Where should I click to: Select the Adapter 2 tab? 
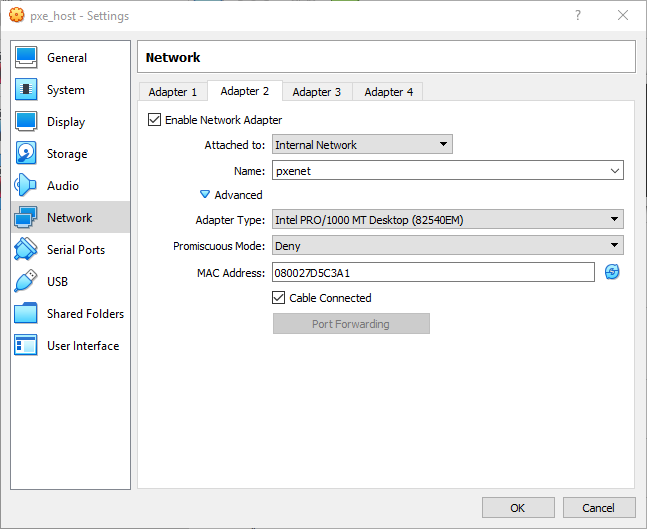click(x=245, y=91)
